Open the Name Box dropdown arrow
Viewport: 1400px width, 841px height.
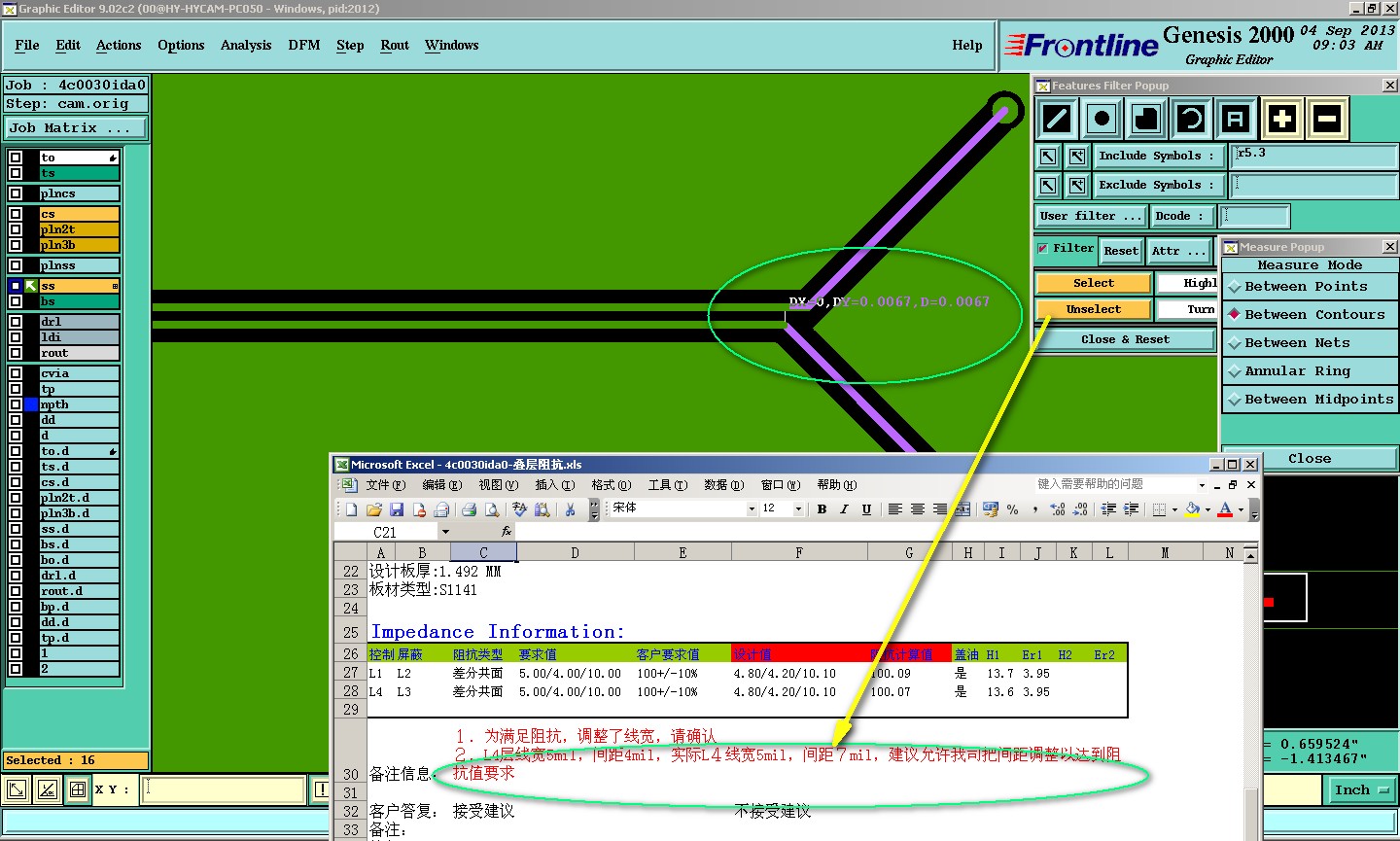445,532
